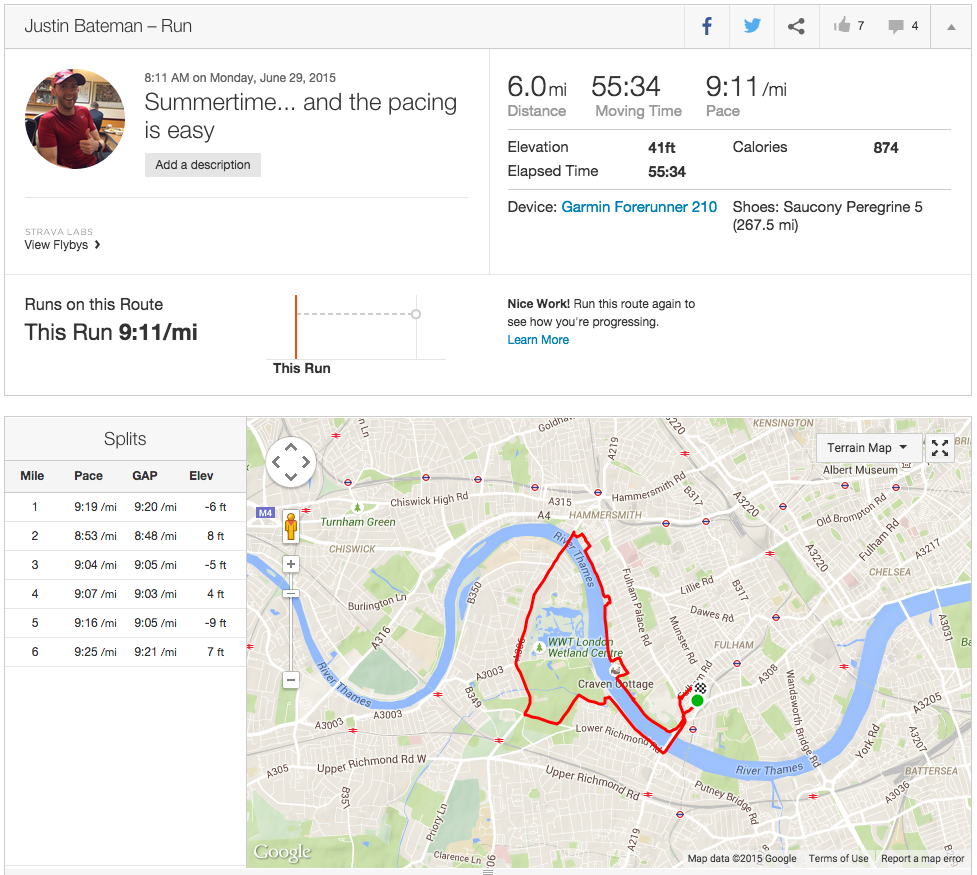The width and height of the screenshot is (977, 875).
Task: Click the Street View pegman icon
Action: pos(291,525)
